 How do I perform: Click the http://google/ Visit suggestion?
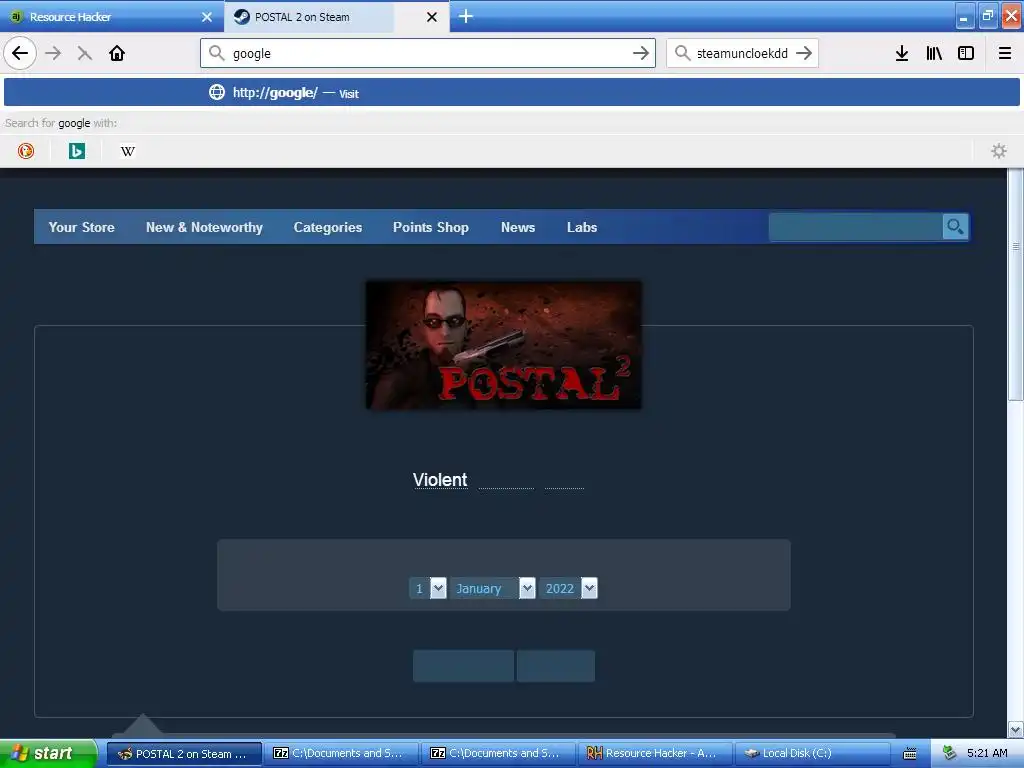(x=512, y=93)
